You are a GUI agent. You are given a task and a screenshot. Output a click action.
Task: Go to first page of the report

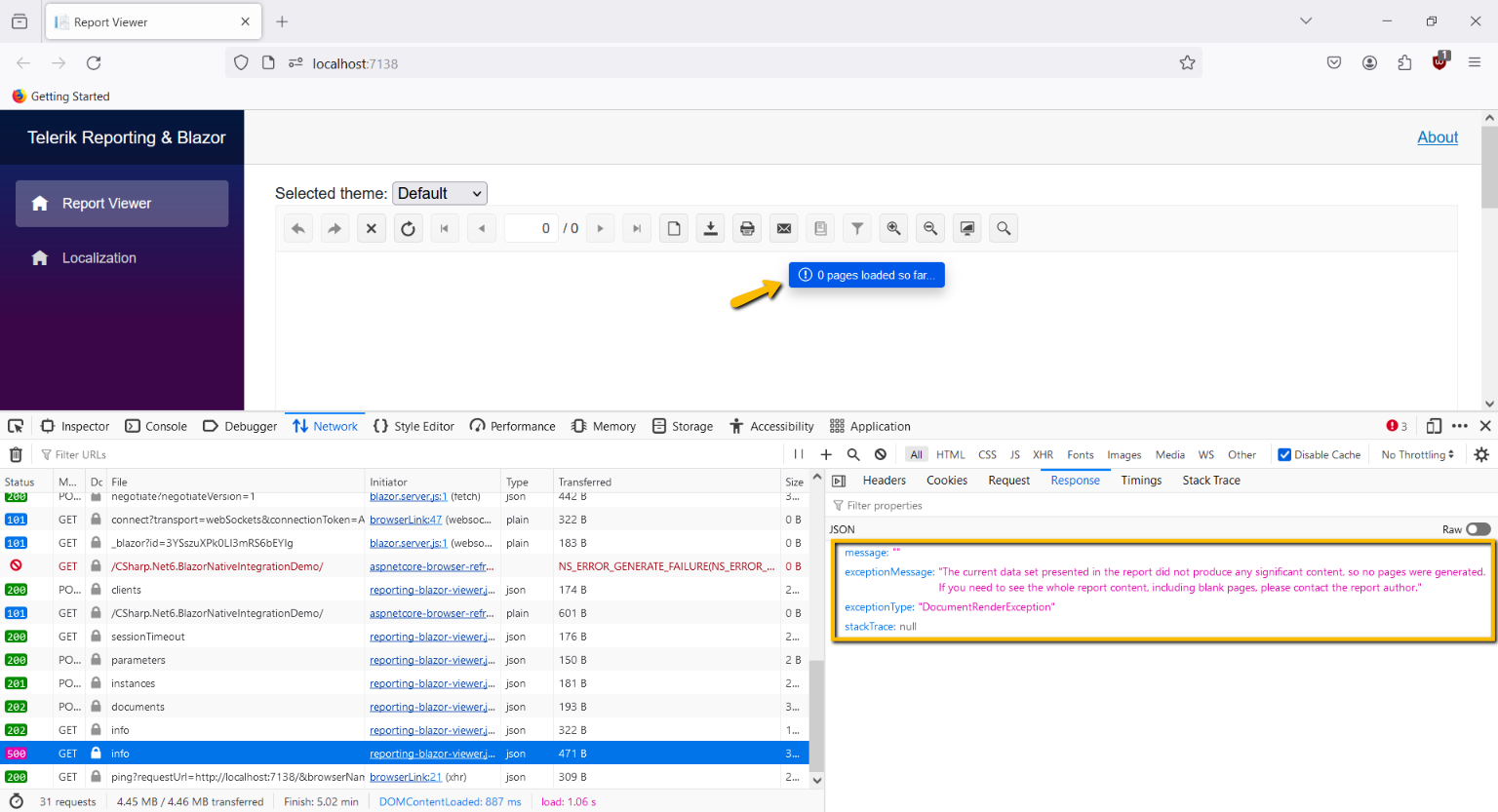445,229
